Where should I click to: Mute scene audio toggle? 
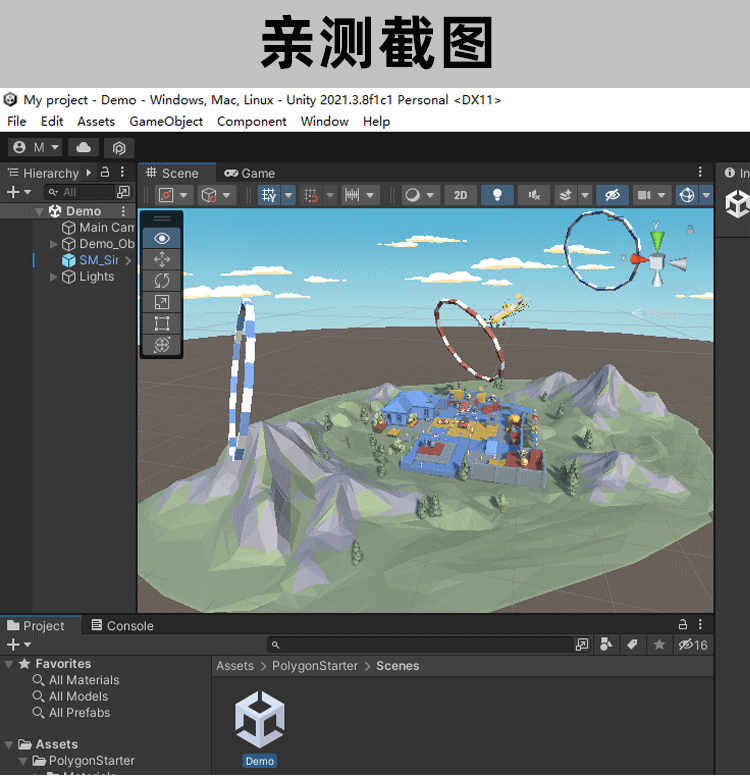pos(535,195)
